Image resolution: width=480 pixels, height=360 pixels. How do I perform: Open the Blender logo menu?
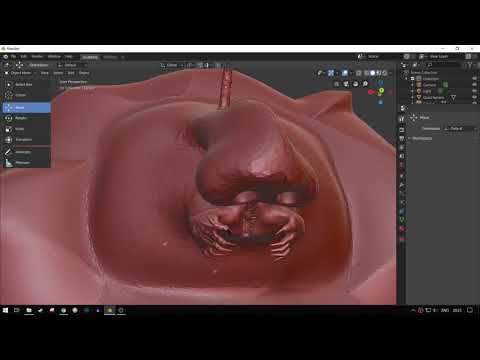(5, 57)
